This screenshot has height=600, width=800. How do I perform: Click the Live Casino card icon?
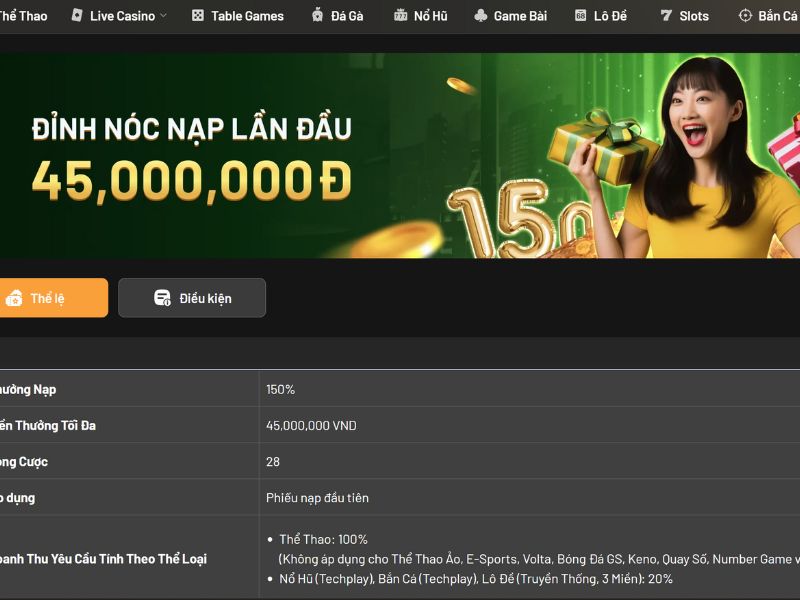click(x=77, y=15)
